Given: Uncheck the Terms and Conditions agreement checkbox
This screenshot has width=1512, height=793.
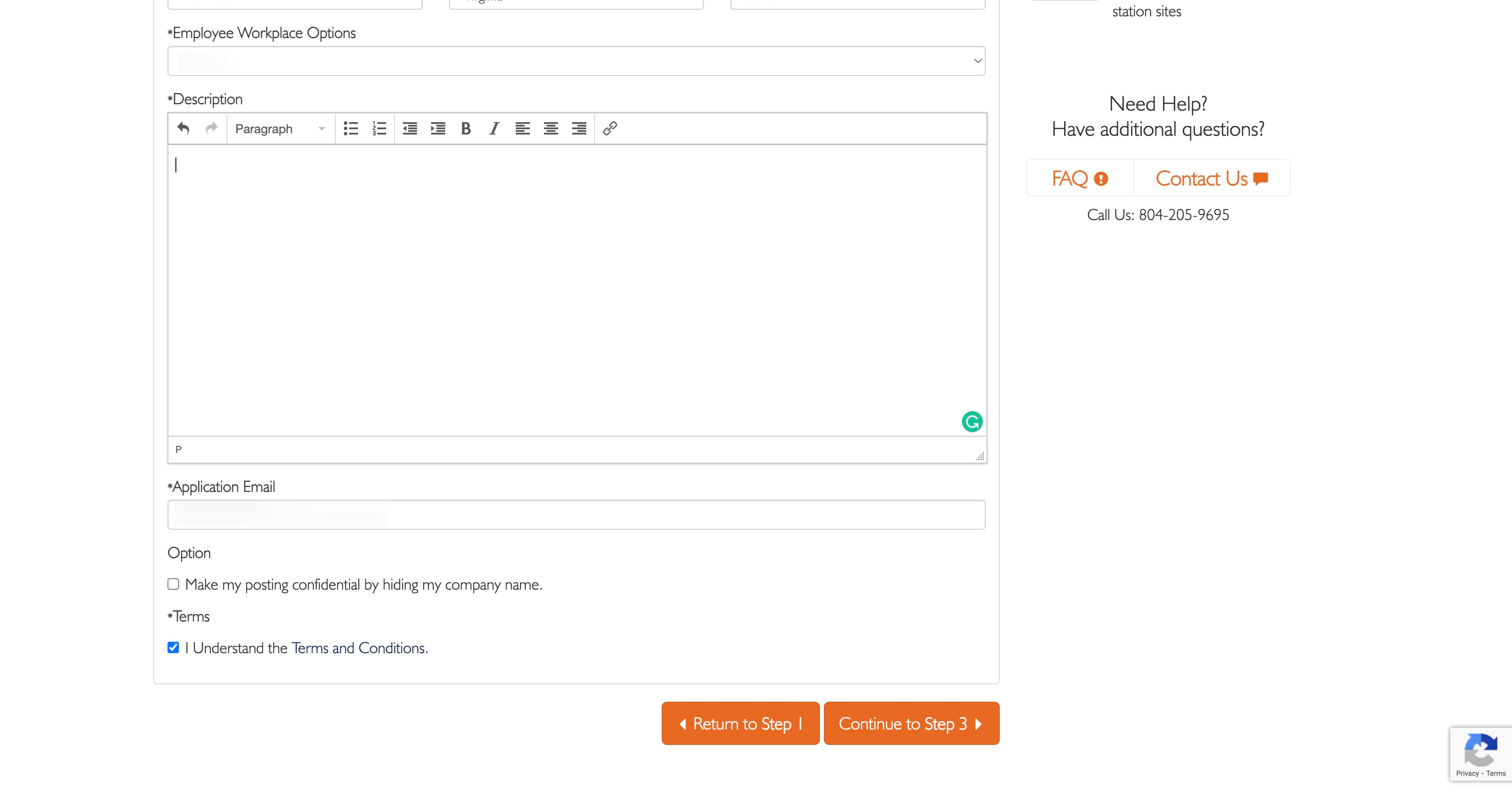Looking at the screenshot, I should [x=173, y=647].
